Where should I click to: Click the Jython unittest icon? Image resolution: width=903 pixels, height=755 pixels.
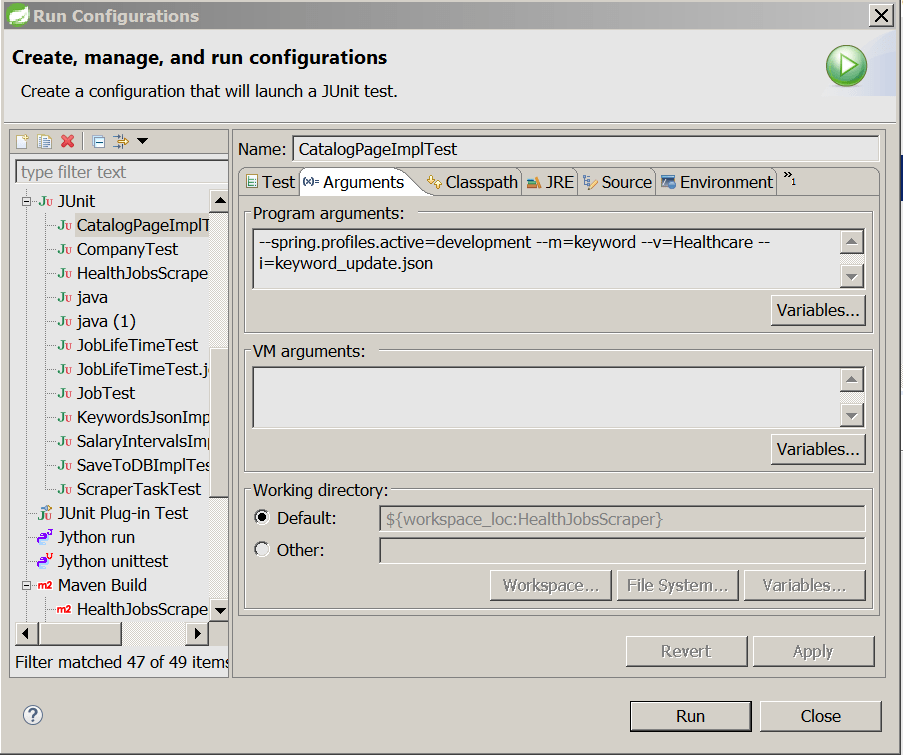(x=45, y=561)
